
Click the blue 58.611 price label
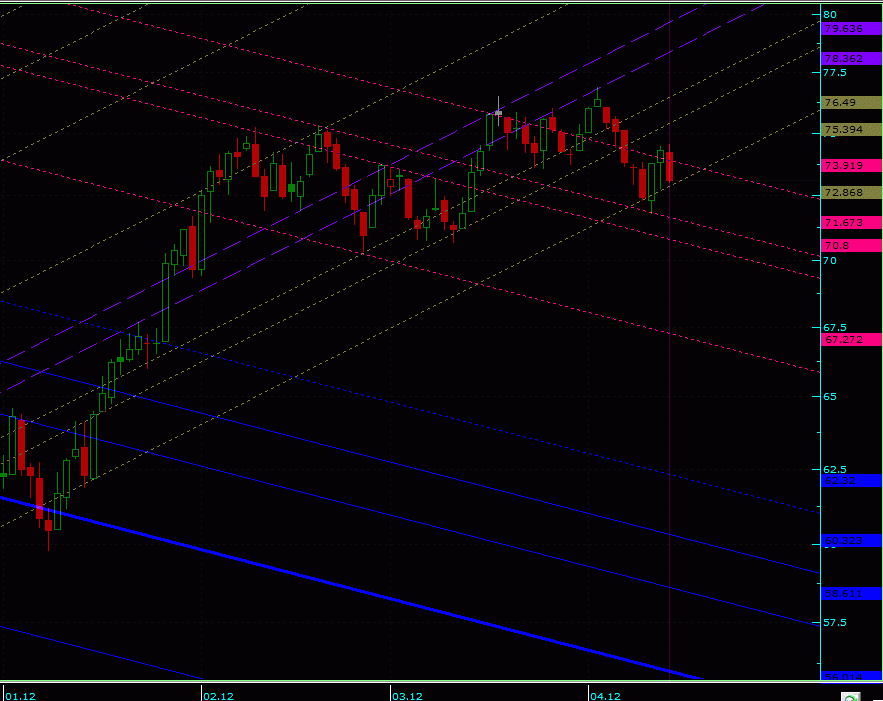(x=851, y=593)
